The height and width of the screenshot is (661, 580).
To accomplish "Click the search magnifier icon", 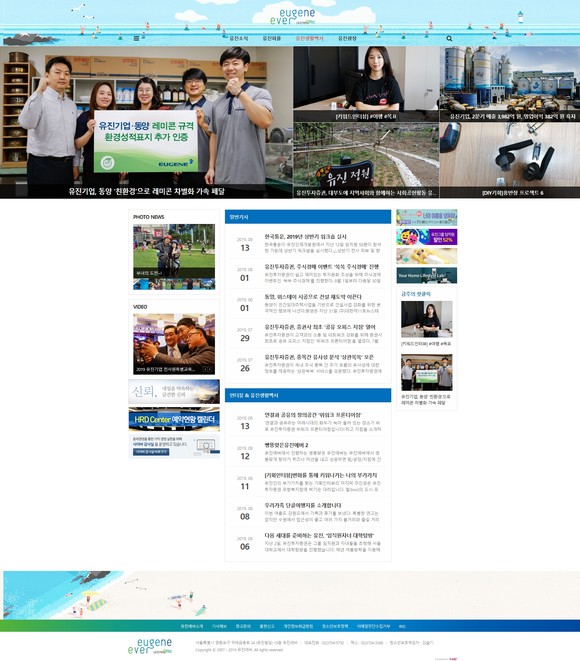I will 449,38.
